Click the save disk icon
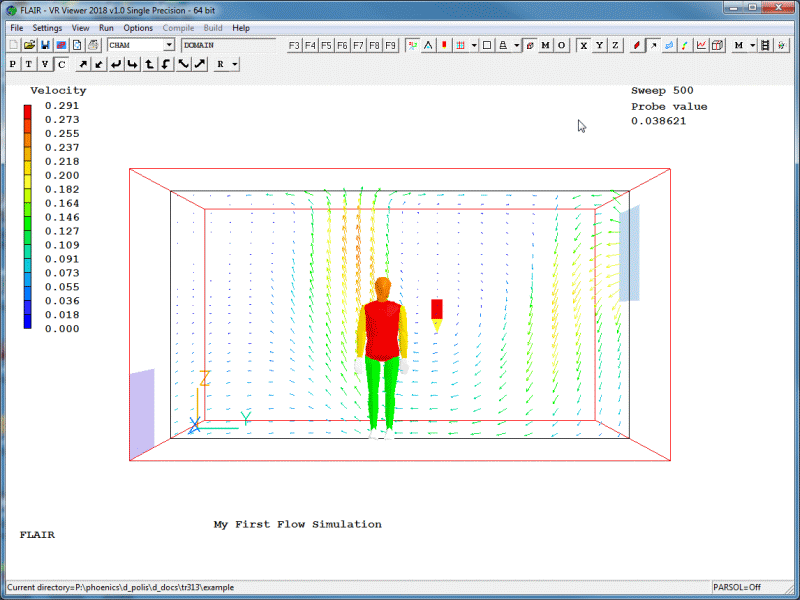 [x=45, y=45]
